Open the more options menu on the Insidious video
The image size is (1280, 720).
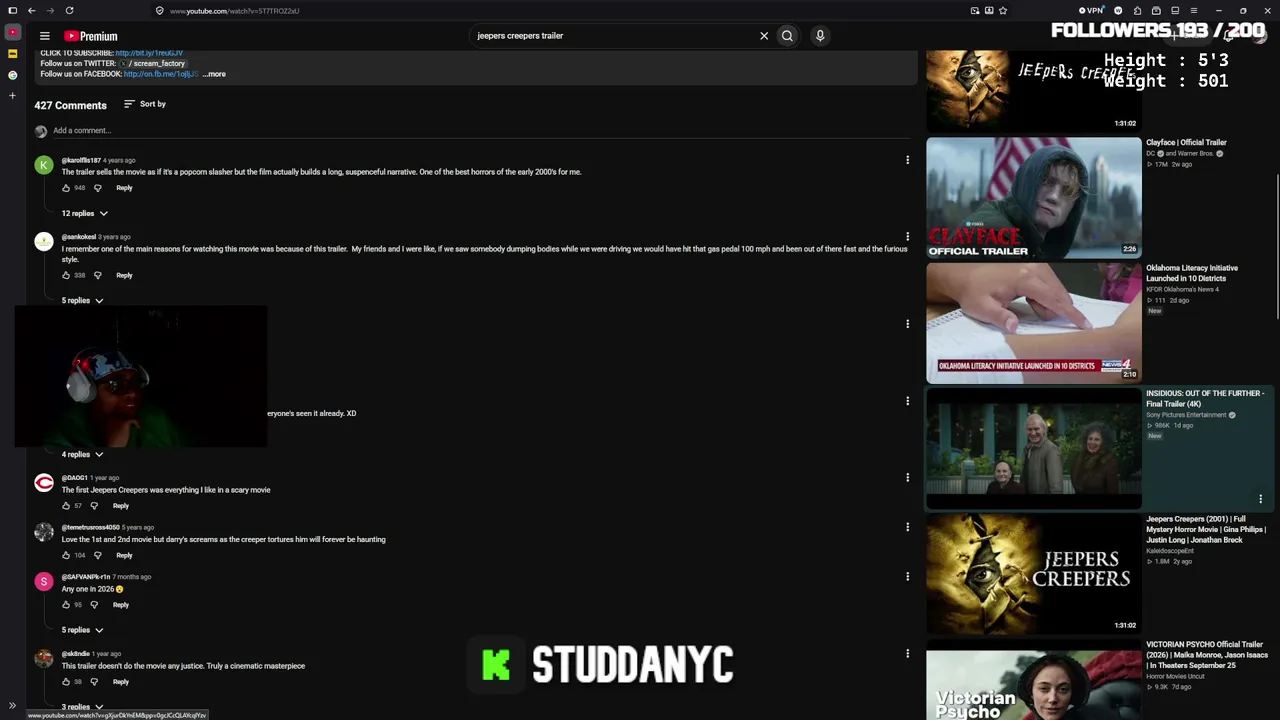(1260, 499)
